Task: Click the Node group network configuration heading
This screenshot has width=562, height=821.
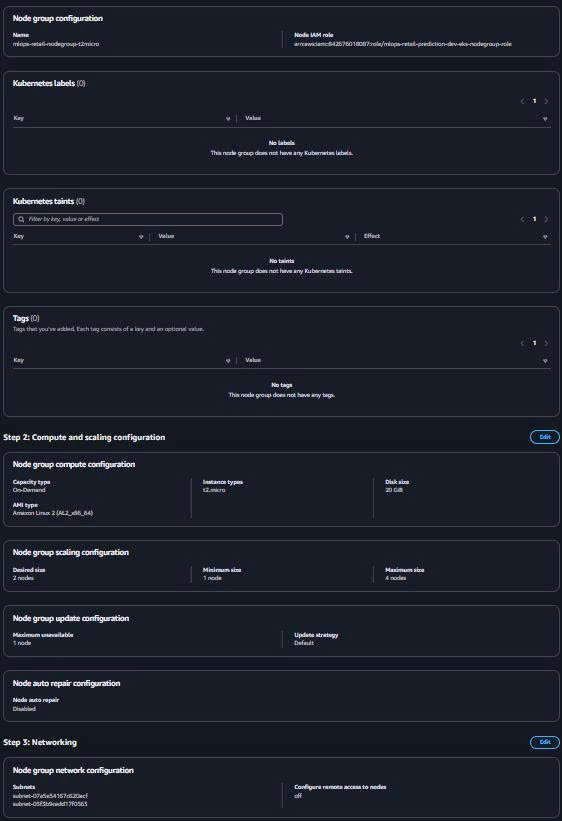Action: coord(73,770)
